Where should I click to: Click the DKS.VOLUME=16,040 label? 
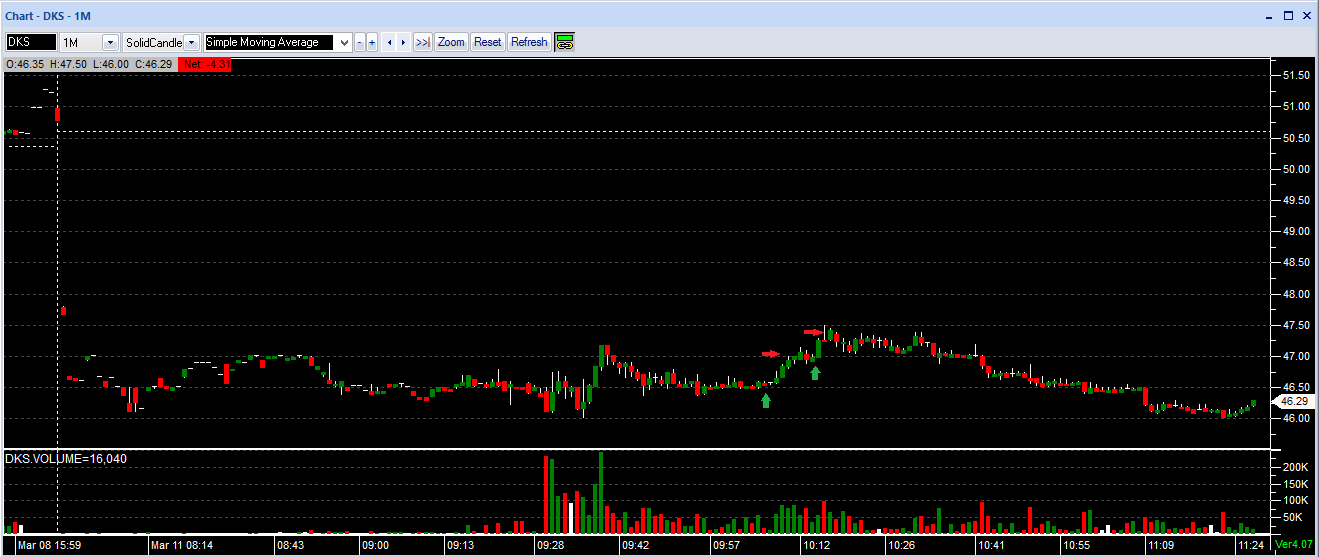click(66, 459)
